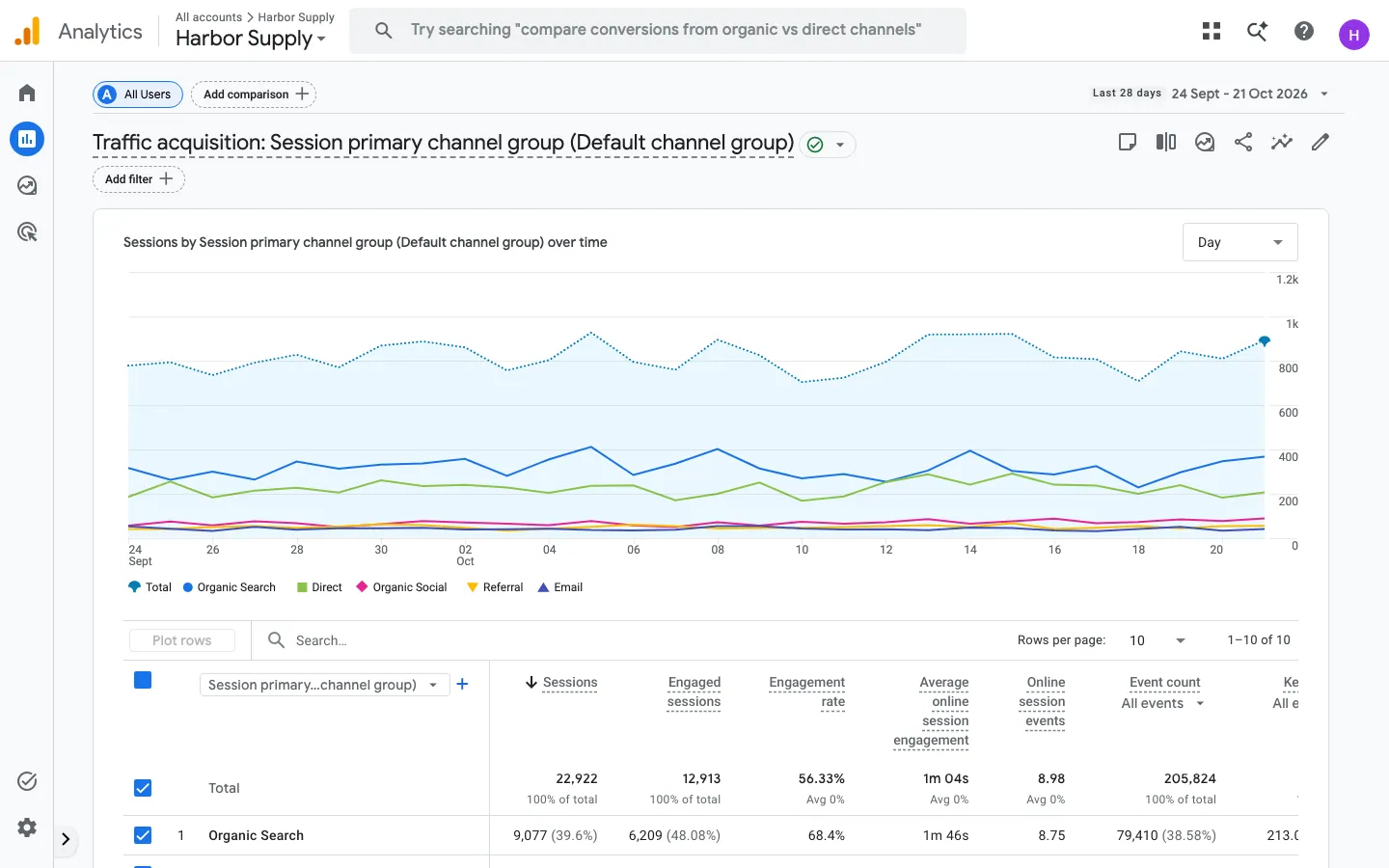Viewport: 1389px width, 868px height.
Task: Click the Engagement rate column header
Action: click(x=807, y=692)
